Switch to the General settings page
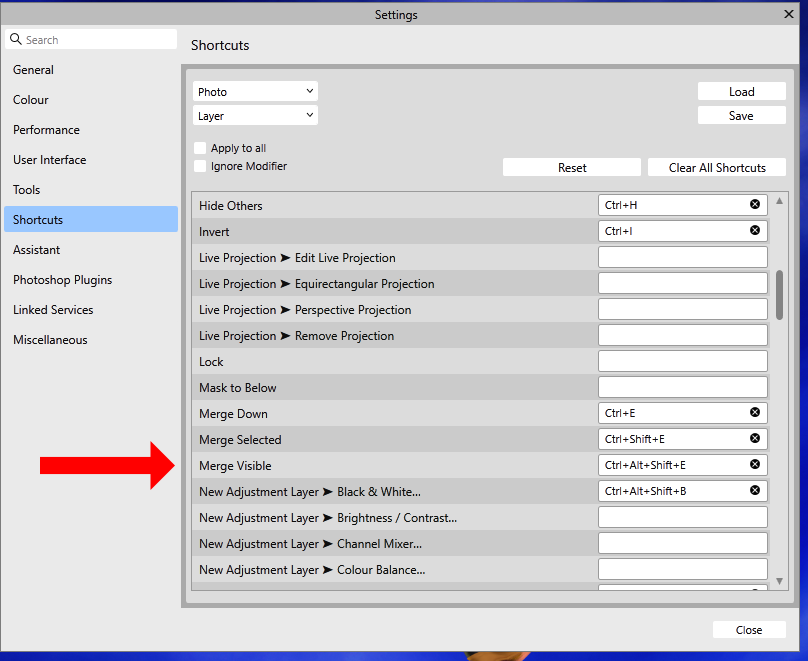This screenshot has height=661, width=808. [33, 70]
